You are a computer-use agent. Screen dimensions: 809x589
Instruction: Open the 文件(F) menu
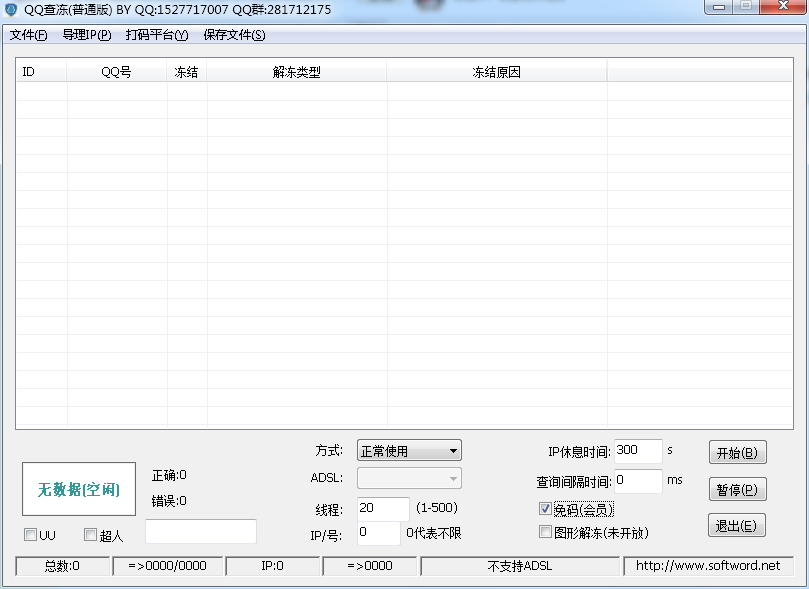click(28, 35)
